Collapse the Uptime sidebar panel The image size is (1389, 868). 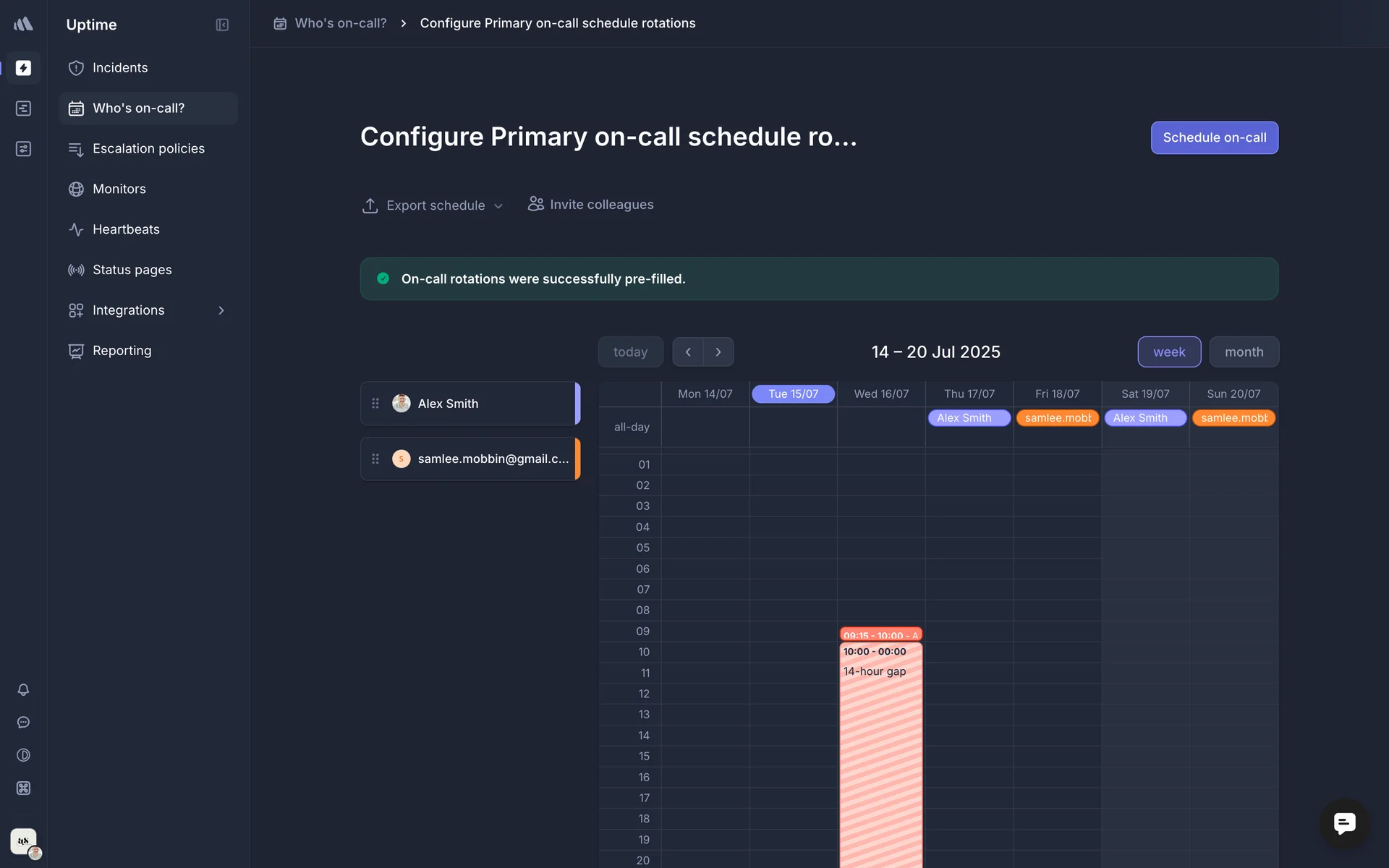click(x=222, y=25)
